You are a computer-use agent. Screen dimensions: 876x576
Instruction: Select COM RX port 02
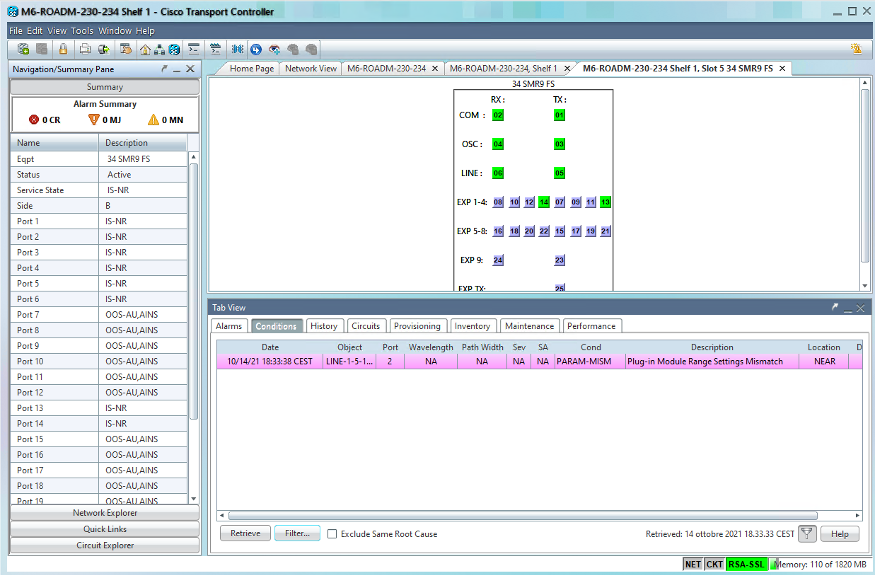498,115
